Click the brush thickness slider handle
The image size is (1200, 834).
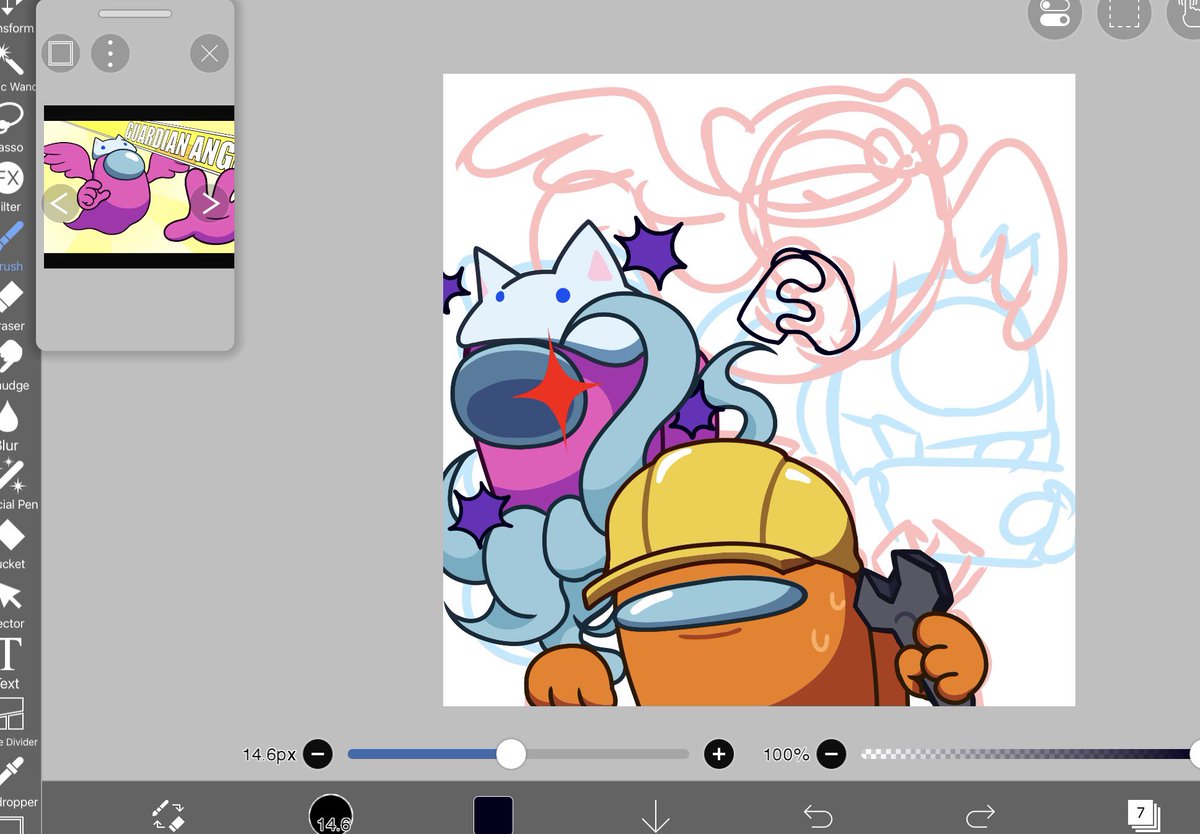point(511,754)
